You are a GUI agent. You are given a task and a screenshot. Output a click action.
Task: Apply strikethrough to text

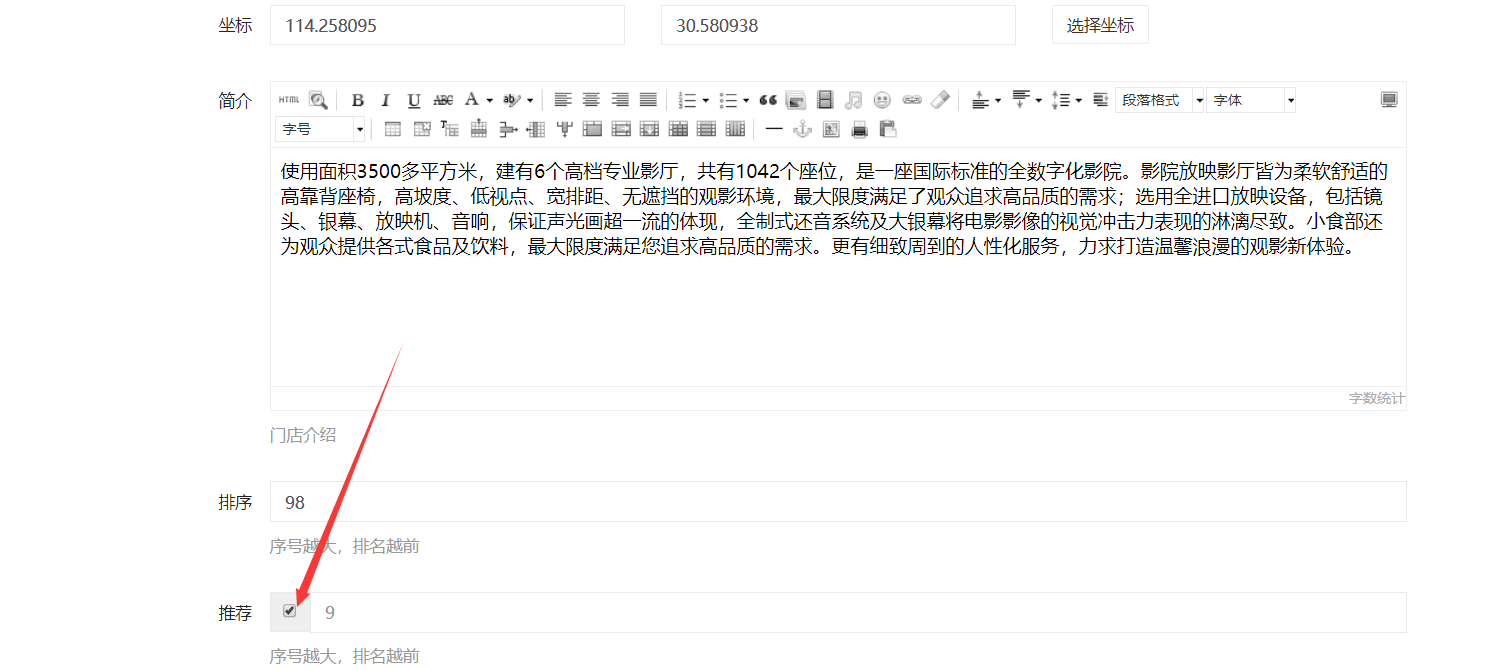pos(443,100)
